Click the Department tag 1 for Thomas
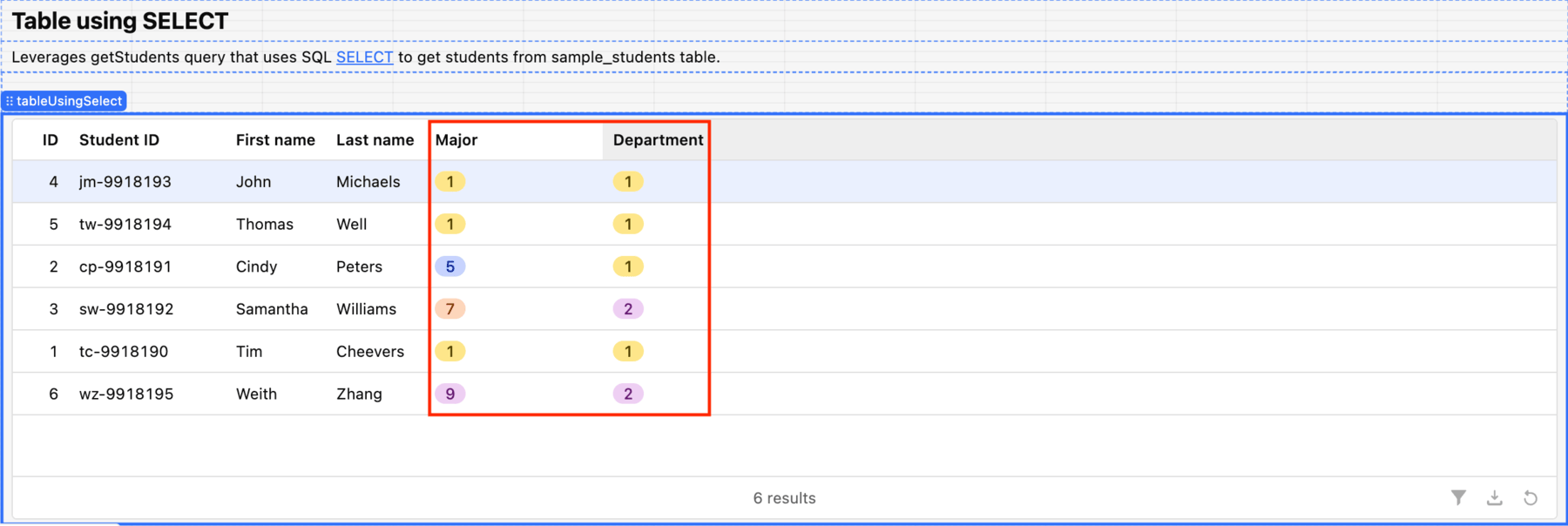Screen dimensions: 1568x526 point(628,225)
